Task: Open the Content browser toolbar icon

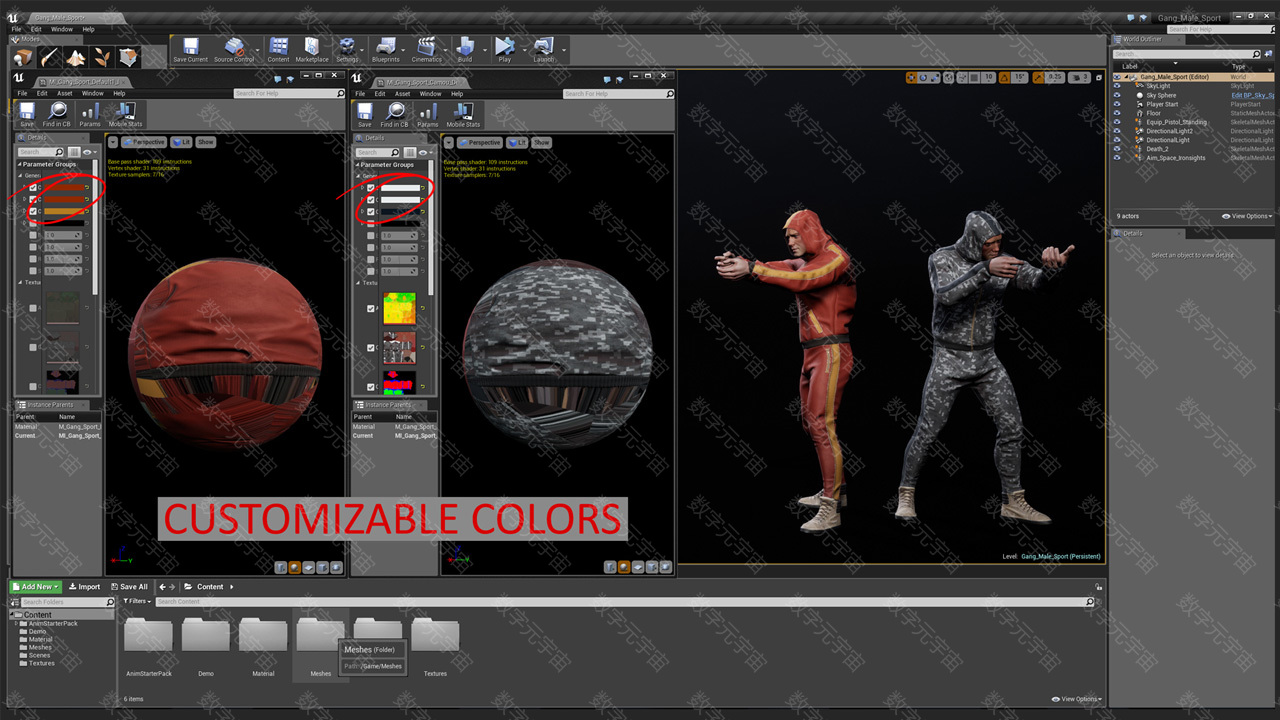Action: pyautogui.click(x=279, y=50)
